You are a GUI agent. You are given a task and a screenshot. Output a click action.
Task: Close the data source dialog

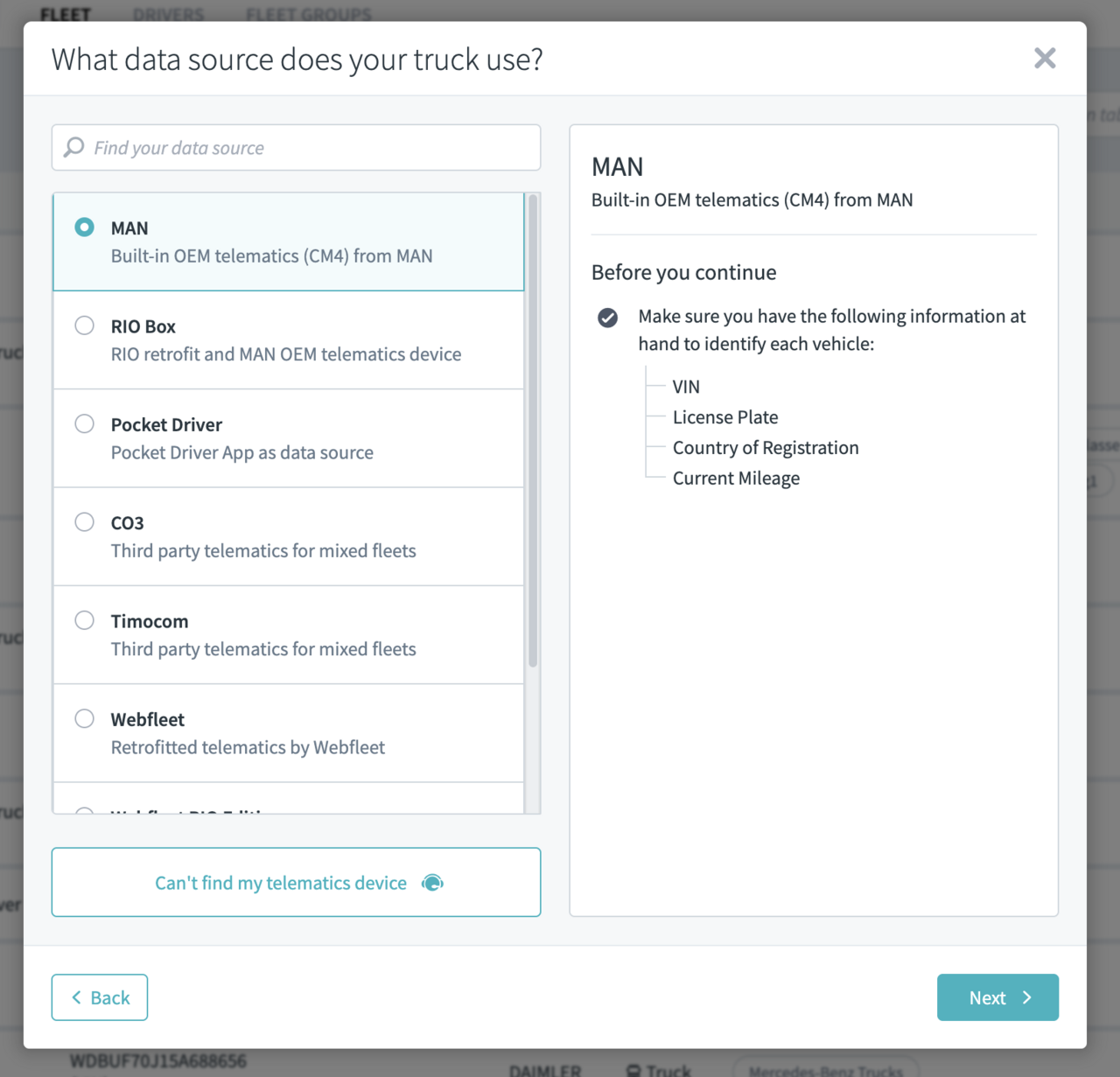tap(1045, 59)
